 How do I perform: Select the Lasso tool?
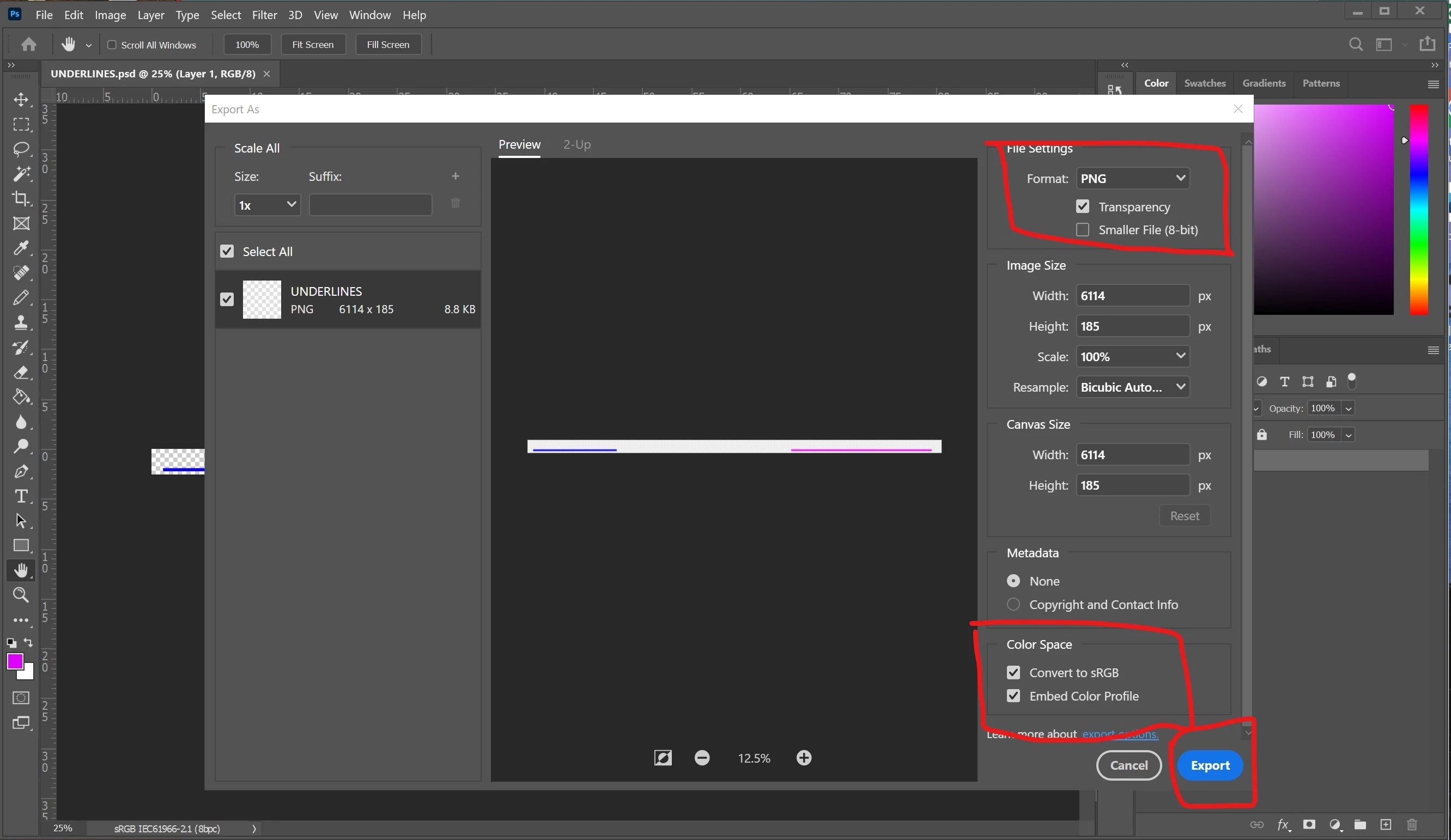(21, 149)
